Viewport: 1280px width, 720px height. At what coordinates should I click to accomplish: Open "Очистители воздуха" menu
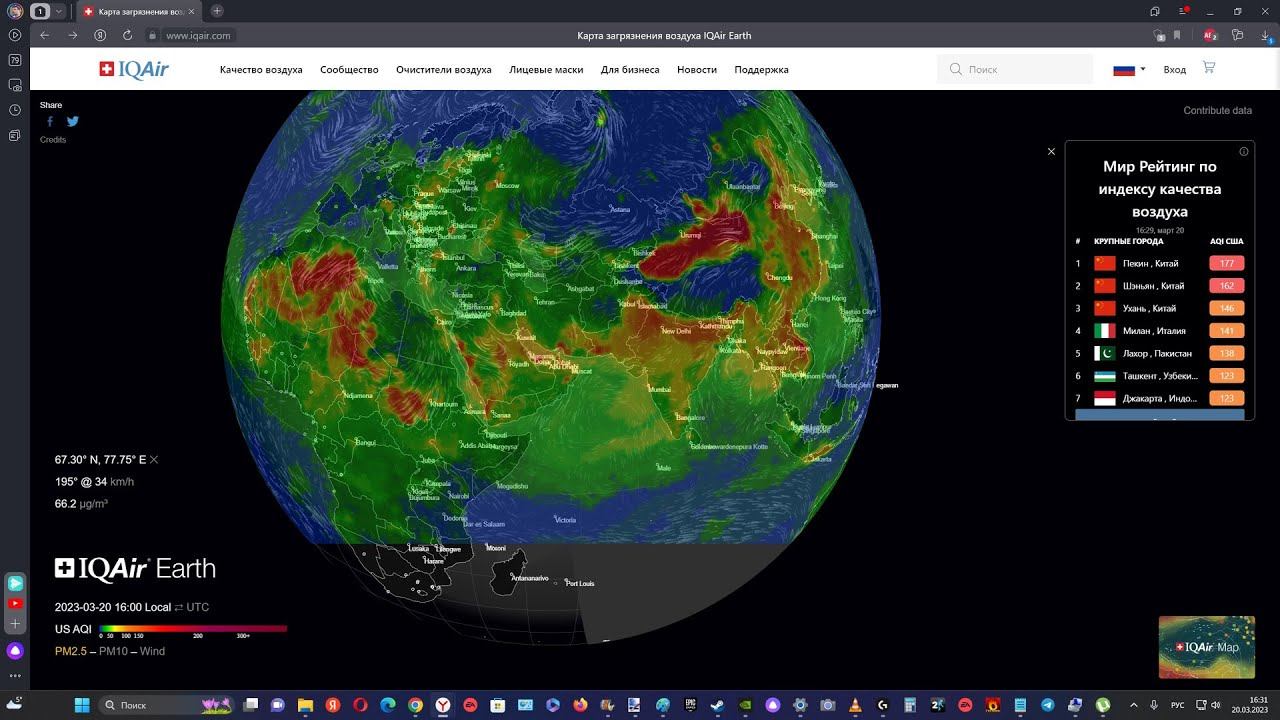(x=443, y=70)
